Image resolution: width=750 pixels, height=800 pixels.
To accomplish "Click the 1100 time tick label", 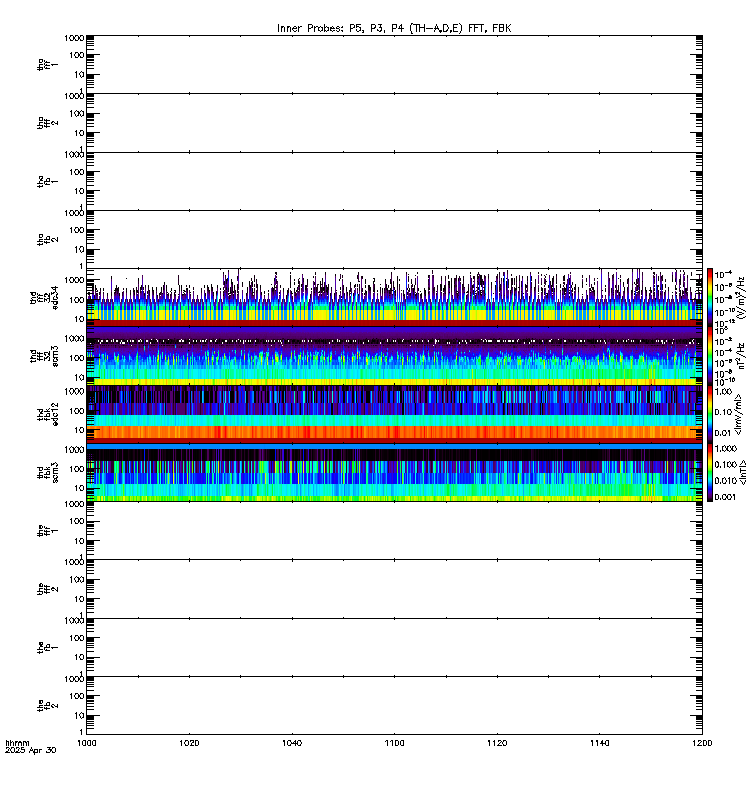I will (394, 743).
